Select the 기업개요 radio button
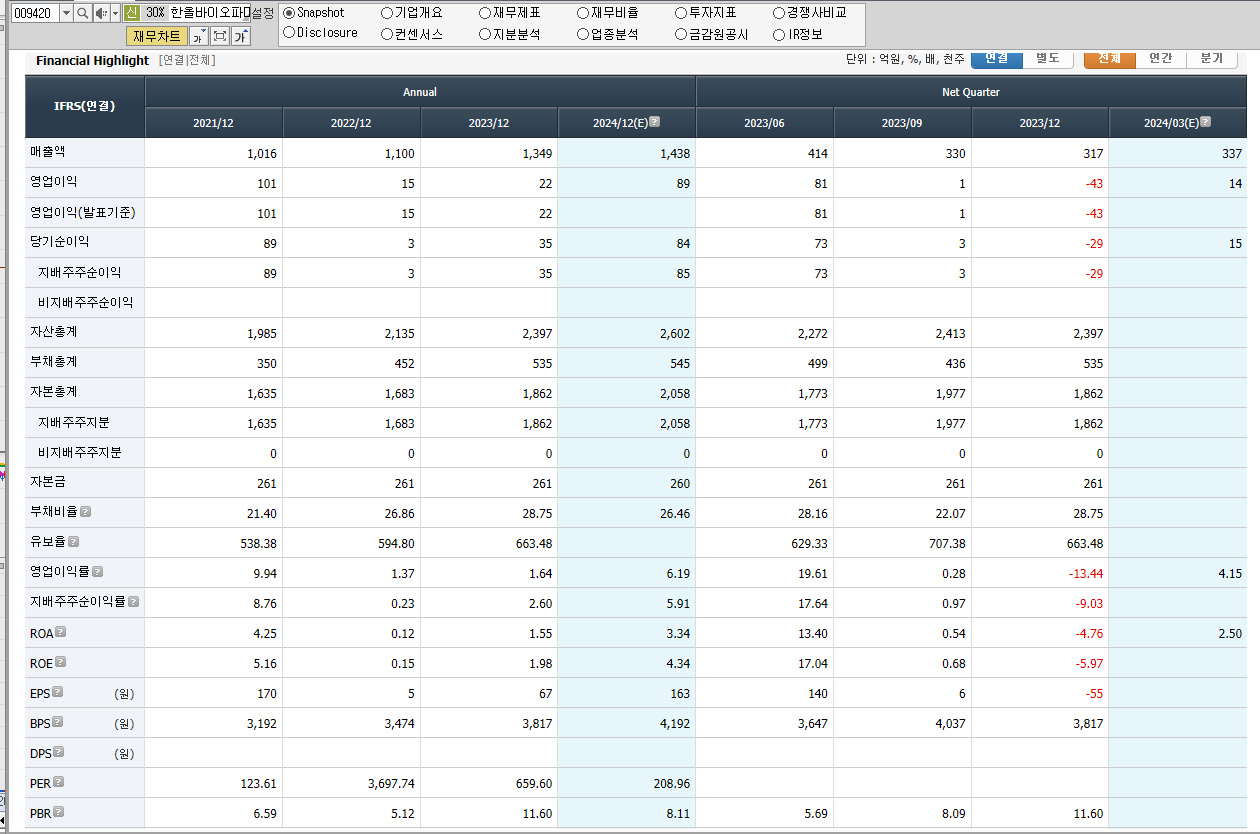 point(387,13)
